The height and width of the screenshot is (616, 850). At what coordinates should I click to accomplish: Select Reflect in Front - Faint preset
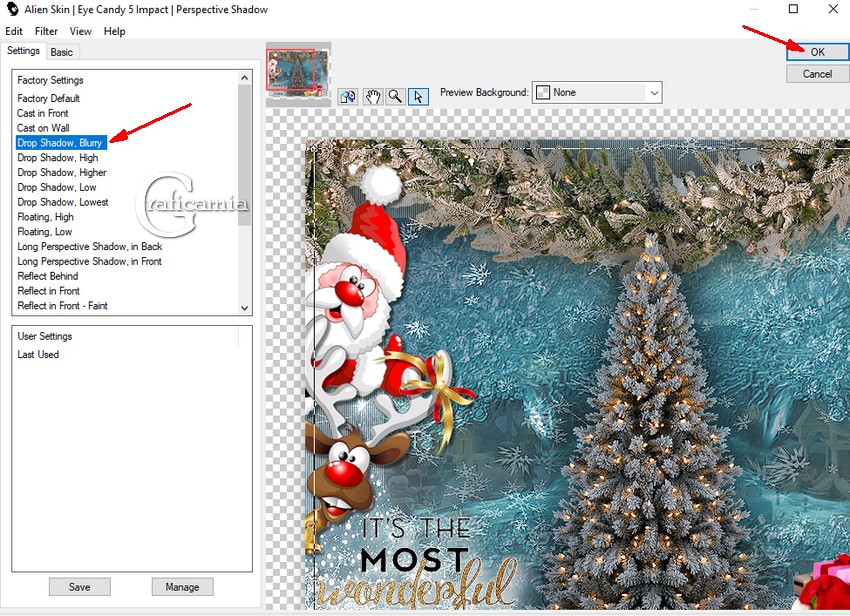pyautogui.click(x=62, y=306)
